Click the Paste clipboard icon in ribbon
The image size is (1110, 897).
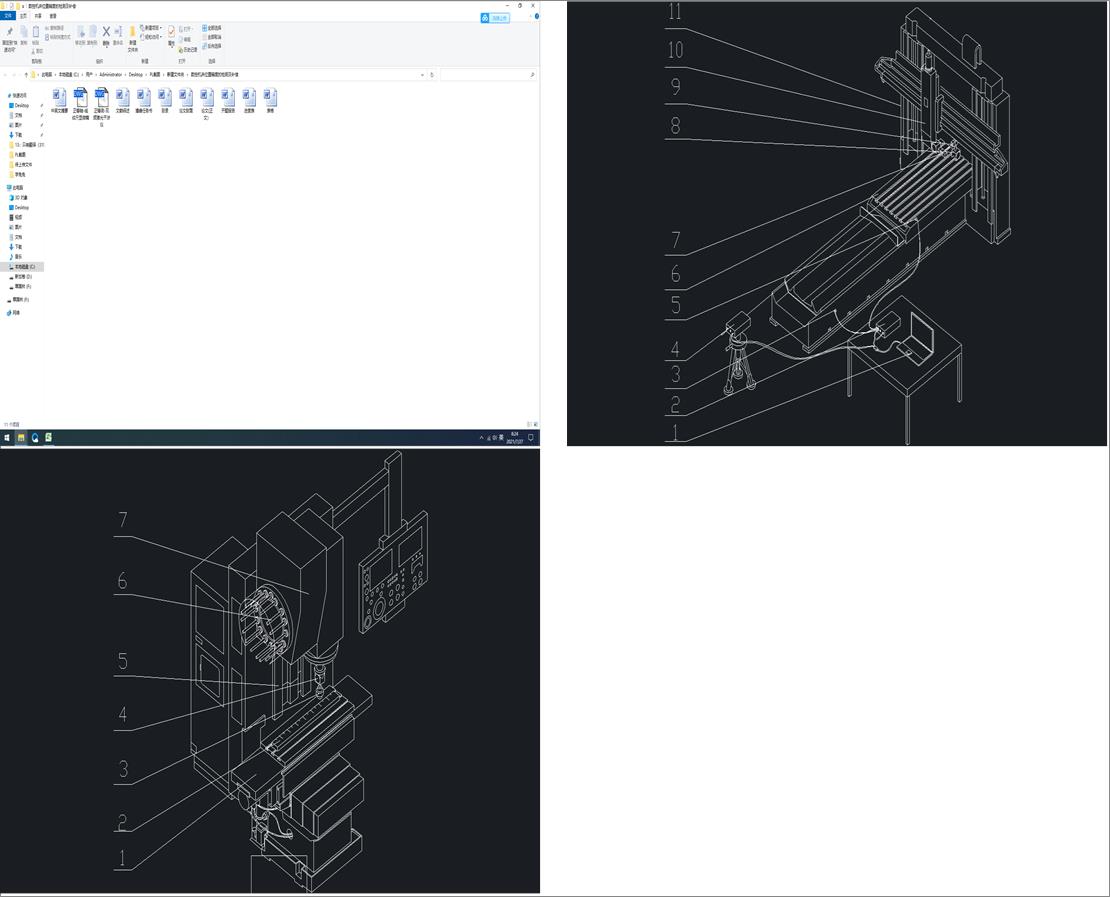tap(35, 35)
